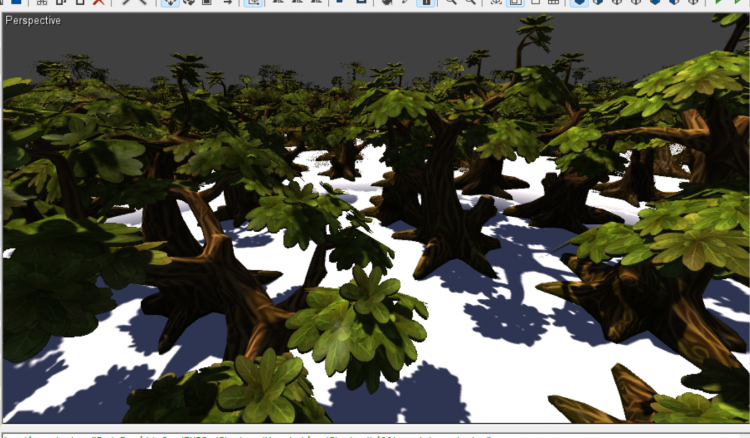Image resolution: width=750 pixels, height=438 pixels.
Task: Toggle the highlighted solid blue cube mode
Action: coord(579,3)
